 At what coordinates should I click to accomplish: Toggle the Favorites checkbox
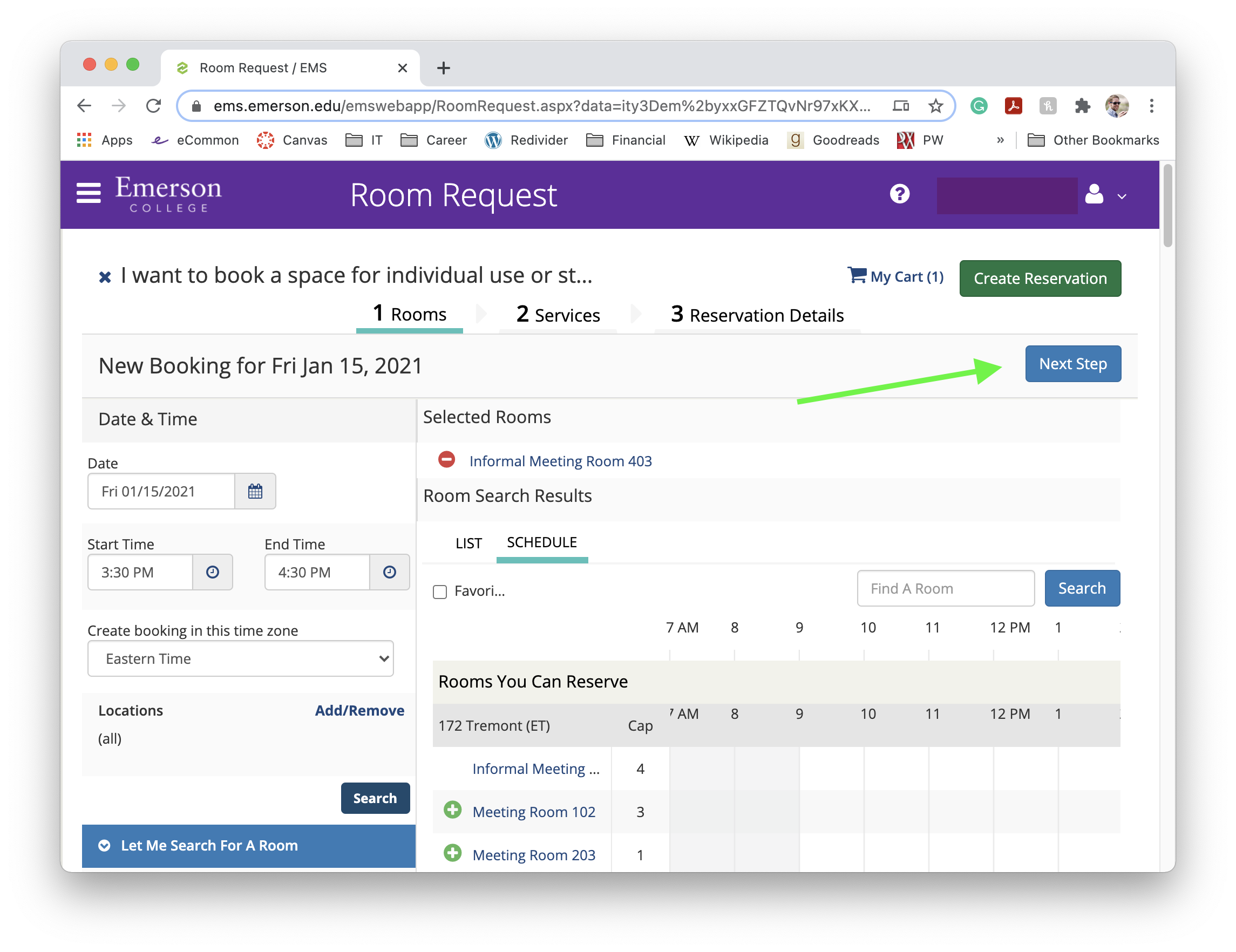[x=440, y=592]
